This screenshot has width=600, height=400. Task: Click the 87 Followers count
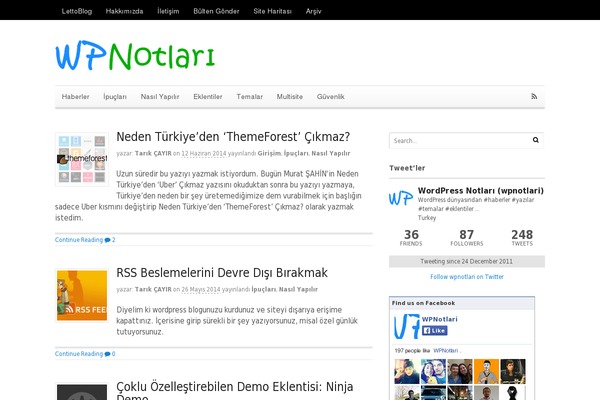coord(467,238)
